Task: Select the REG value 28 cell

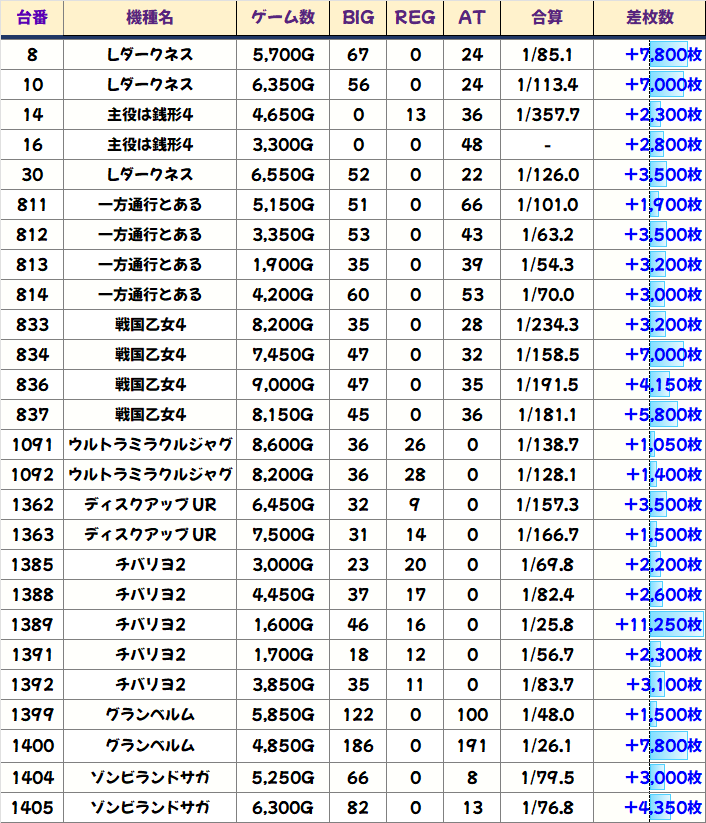Action: pyautogui.click(x=415, y=474)
